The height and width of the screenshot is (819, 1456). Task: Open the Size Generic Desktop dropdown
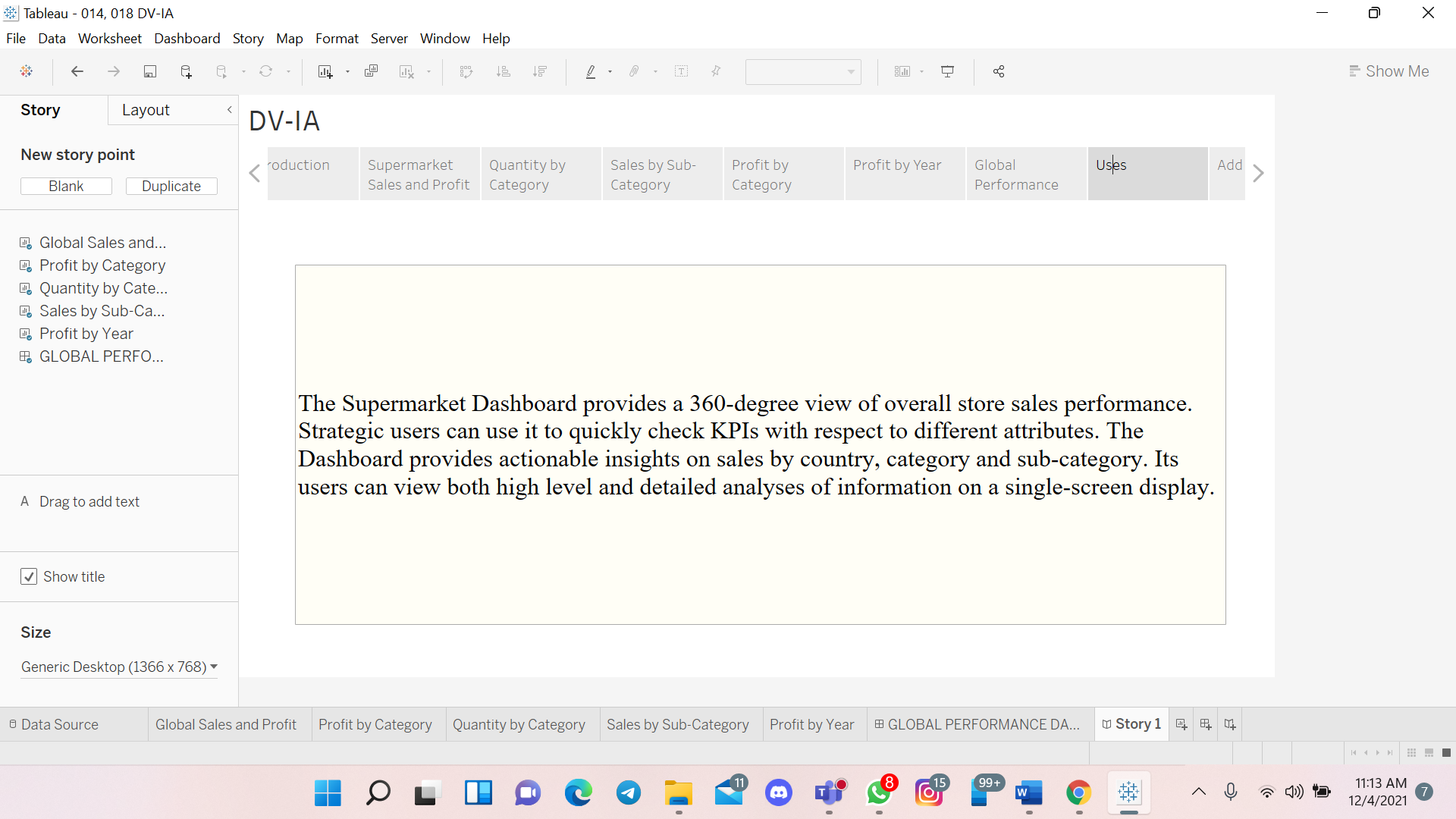(x=119, y=667)
